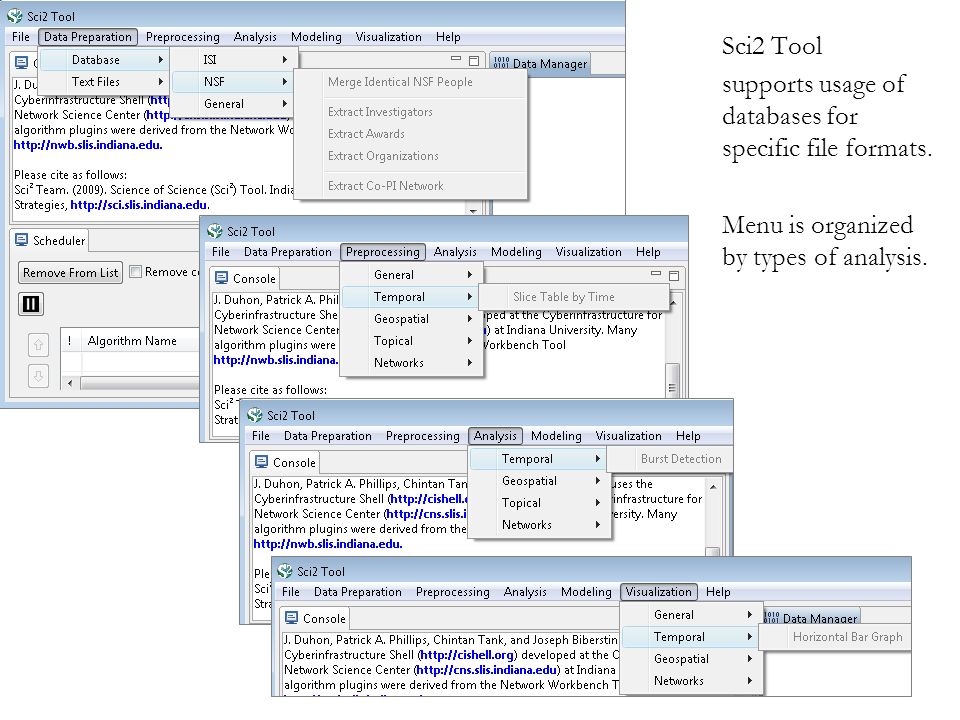Click Sci2 logo in window with Visualization menu open

(285, 571)
